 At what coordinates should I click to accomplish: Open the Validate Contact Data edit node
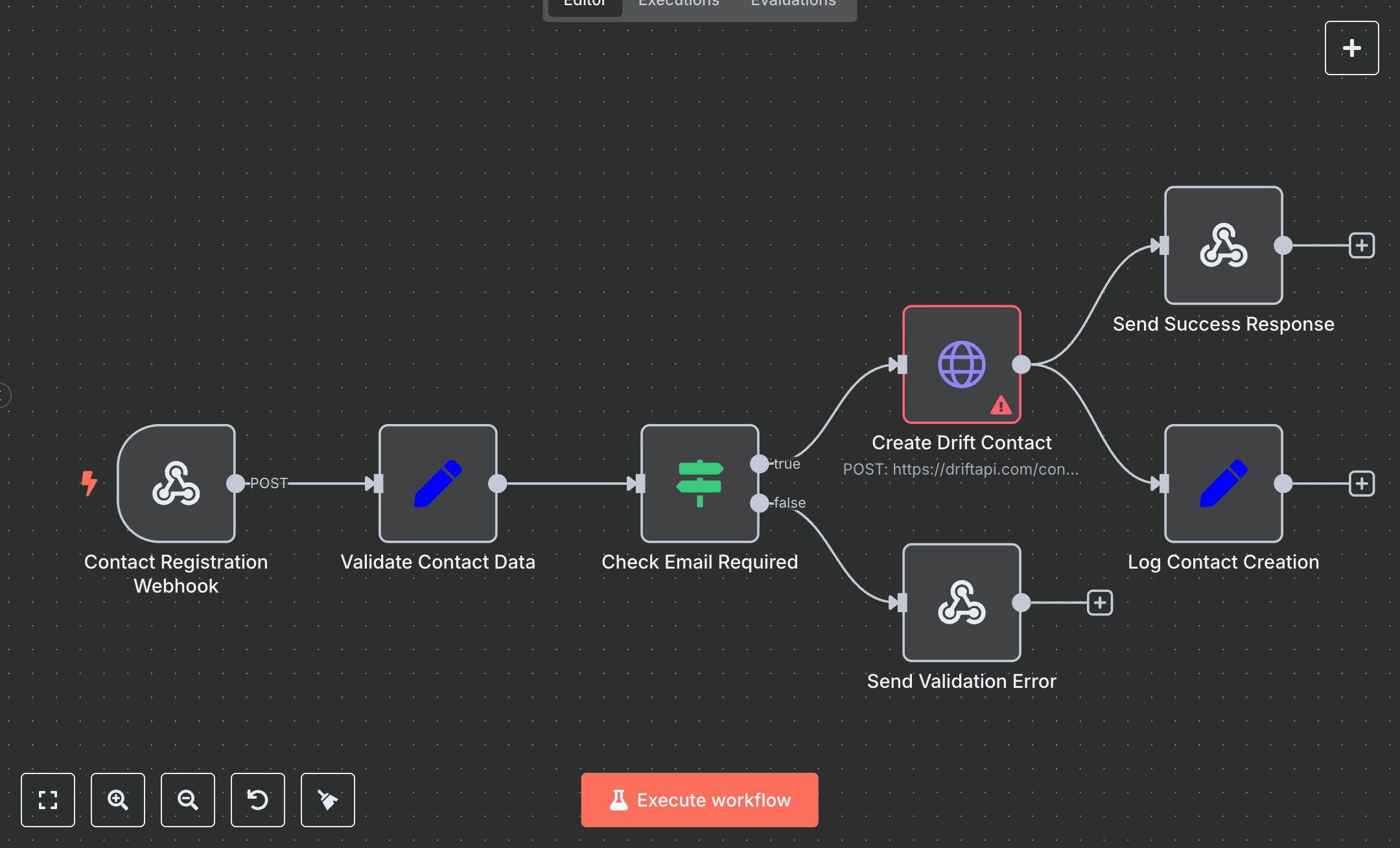(x=437, y=483)
